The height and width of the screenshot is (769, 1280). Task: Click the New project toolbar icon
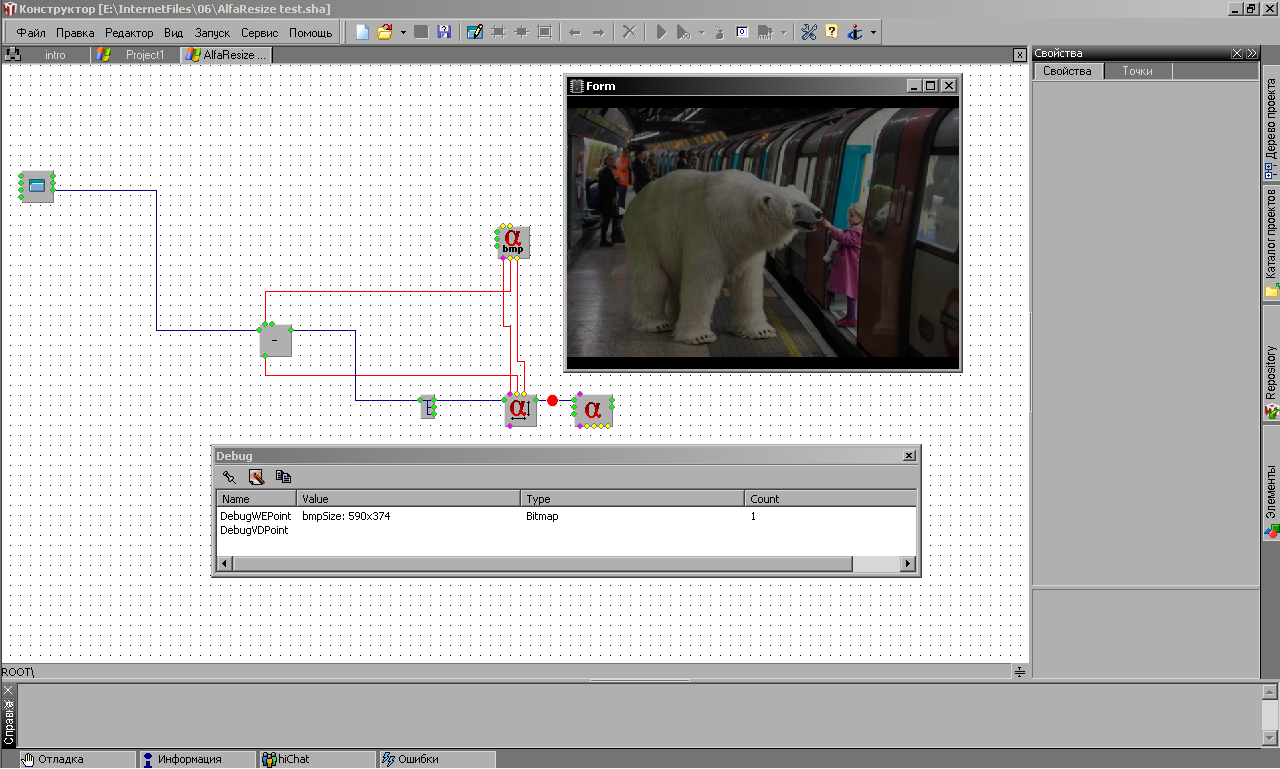362,32
